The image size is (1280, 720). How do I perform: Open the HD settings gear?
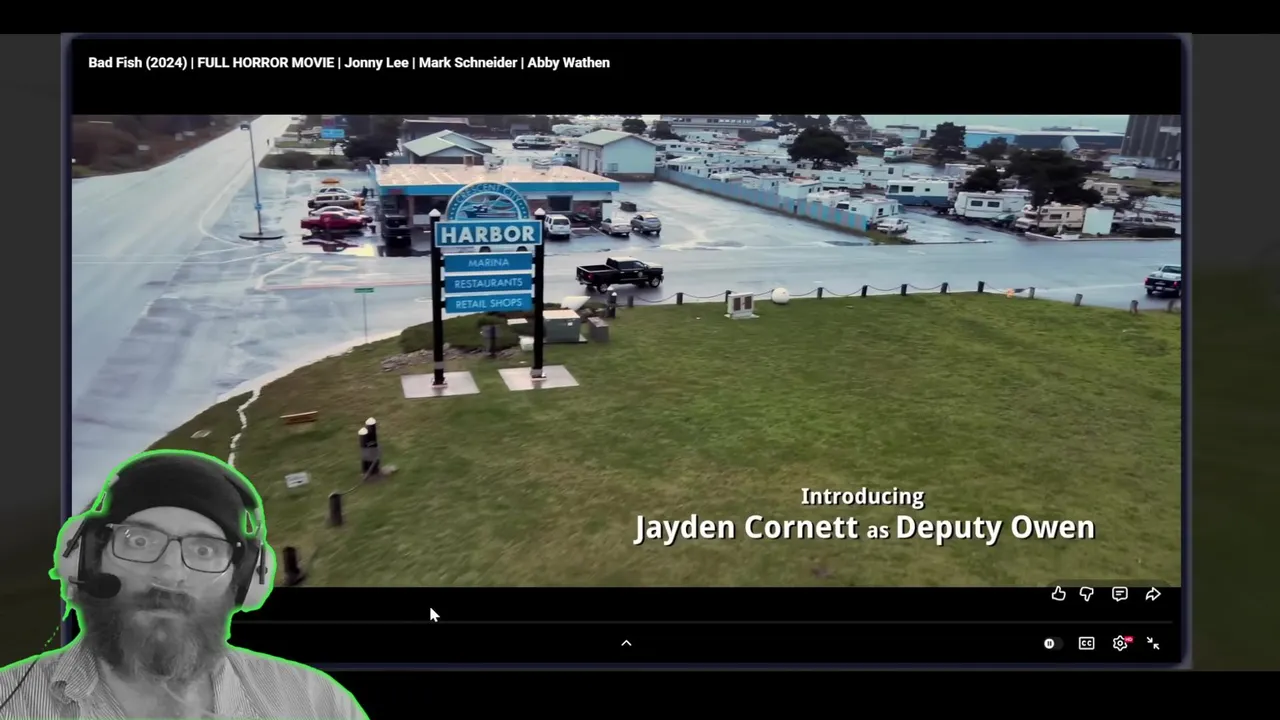(x=1121, y=643)
